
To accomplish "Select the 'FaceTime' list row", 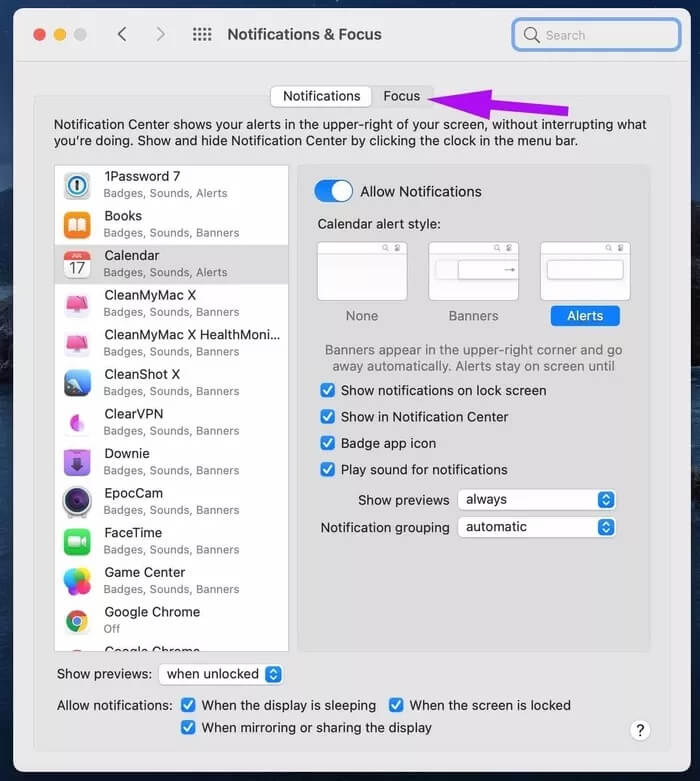I will (x=171, y=541).
